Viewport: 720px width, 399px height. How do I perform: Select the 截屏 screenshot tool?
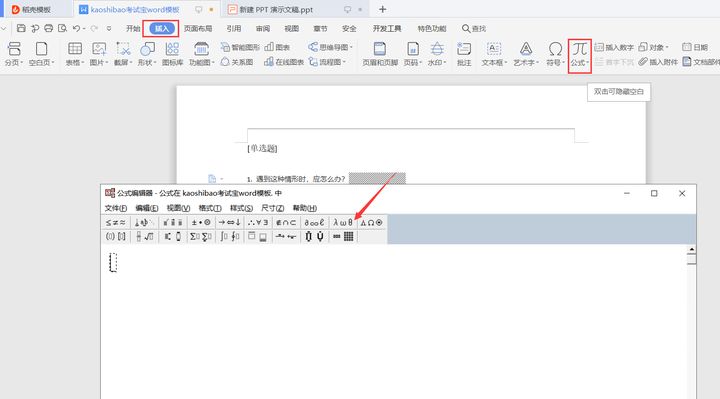[x=123, y=54]
